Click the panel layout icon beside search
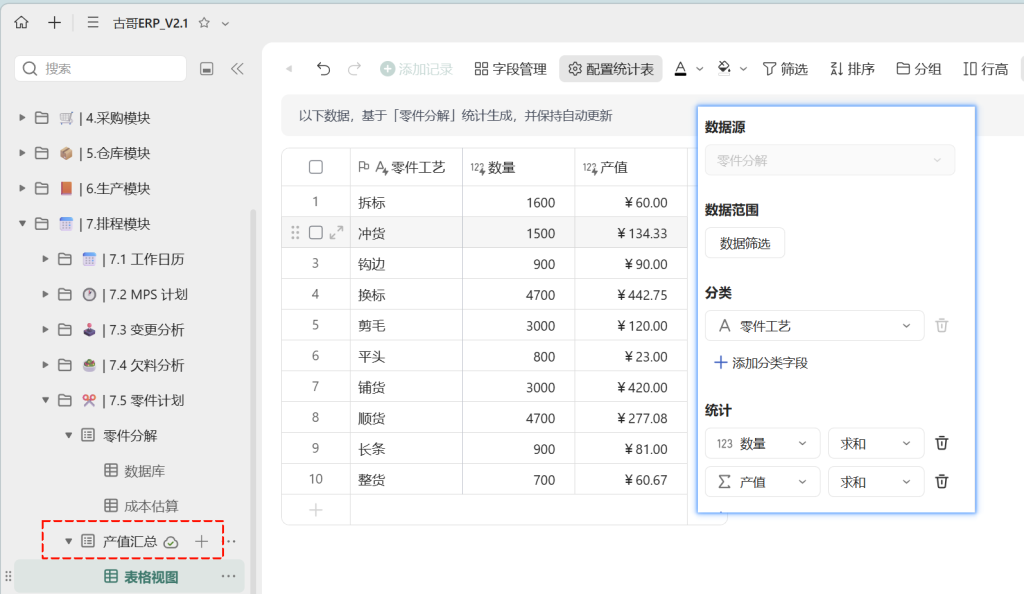This screenshot has width=1024, height=594. [206, 69]
